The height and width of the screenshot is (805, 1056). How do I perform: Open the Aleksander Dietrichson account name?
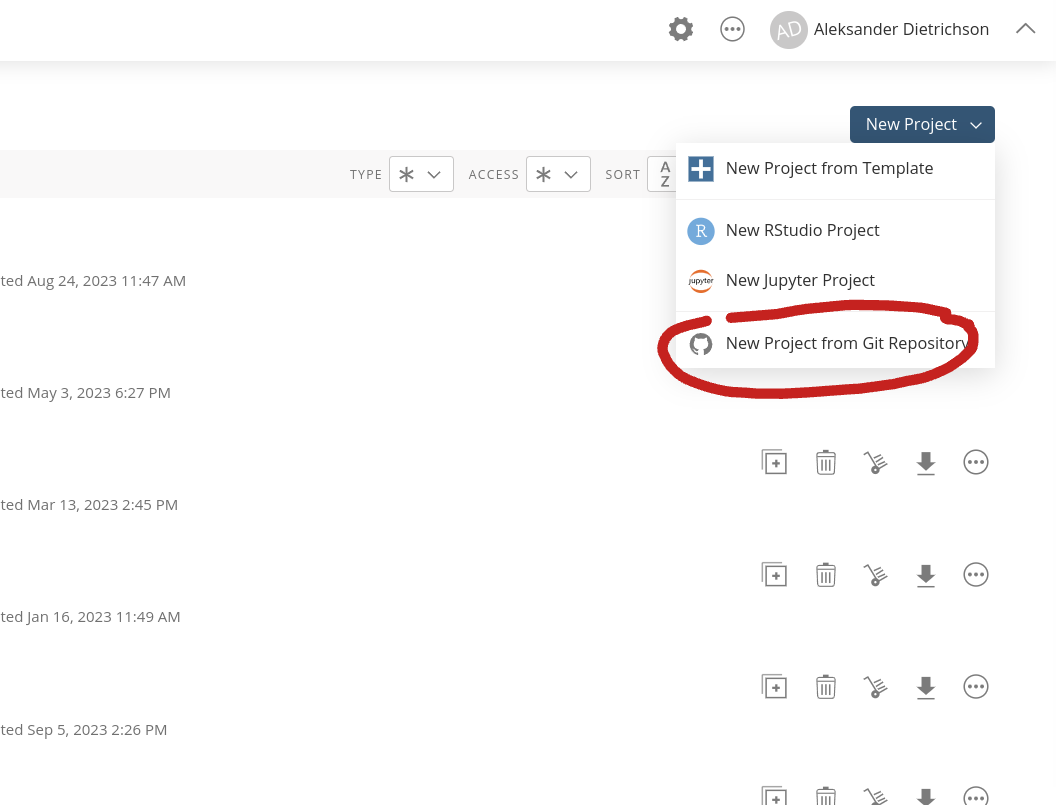pyautogui.click(x=901, y=29)
